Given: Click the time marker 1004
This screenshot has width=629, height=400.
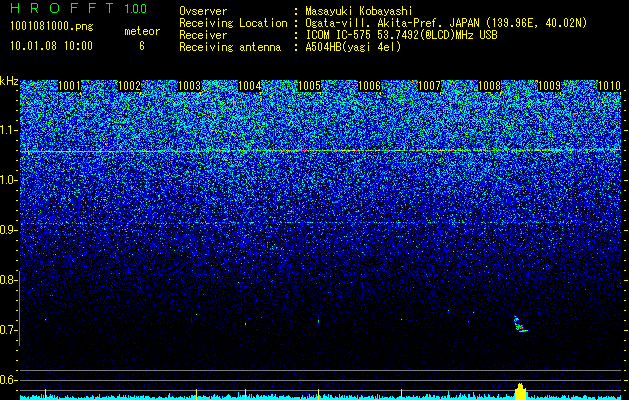Looking at the screenshot, I should click(x=250, y=86).
